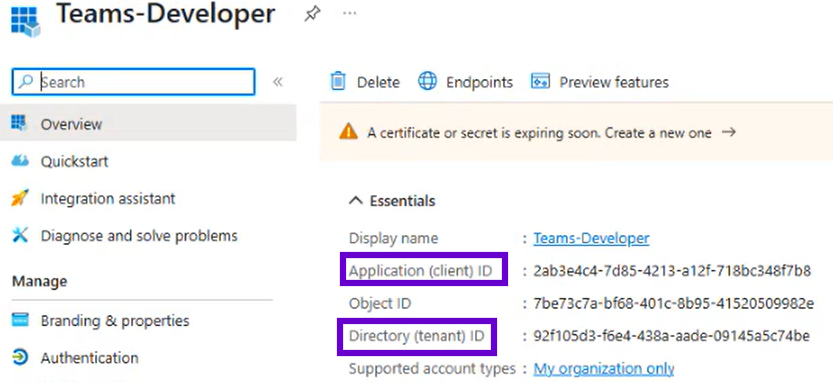Click the Application (client) ID value 2ab3e4c4-7d85-4213-a12f-718bc348f7b8

(672, 271)
